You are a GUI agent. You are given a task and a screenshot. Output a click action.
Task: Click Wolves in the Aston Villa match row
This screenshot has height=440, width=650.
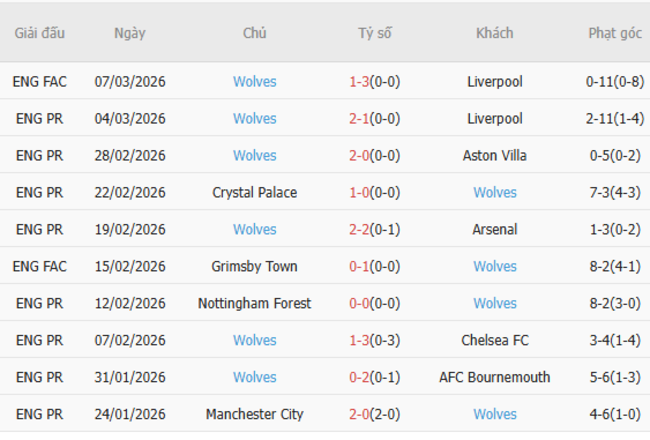pyautogui.click(x=254, y=156)
